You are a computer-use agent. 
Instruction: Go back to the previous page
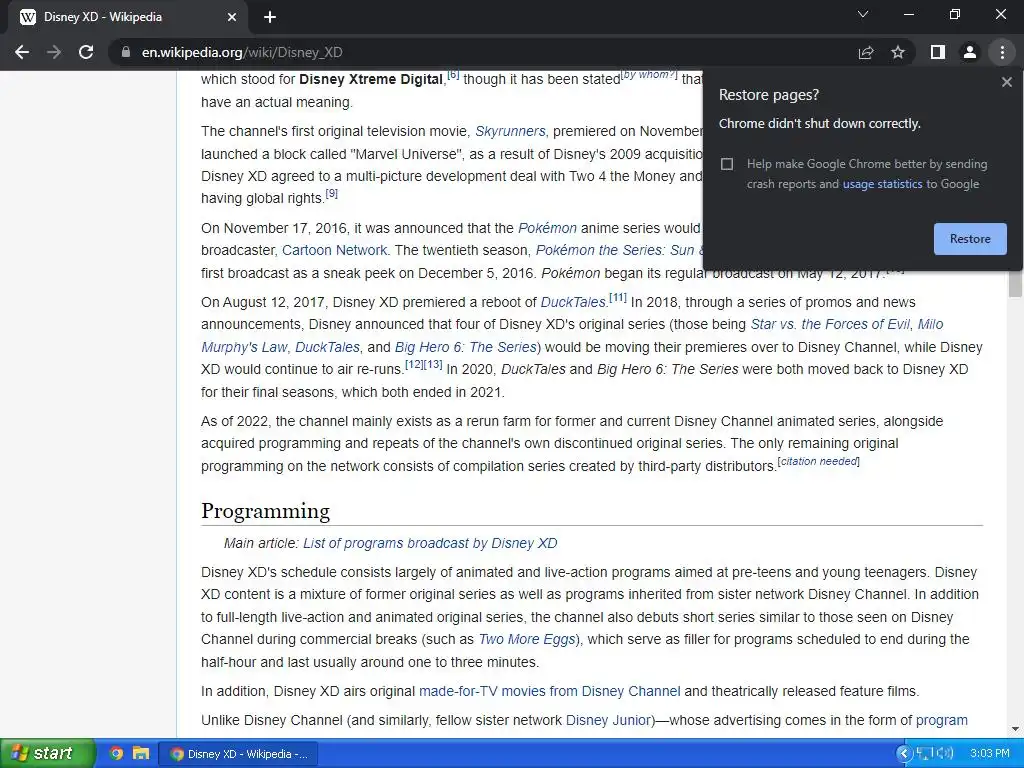pyautogui.click(x=22, y=52)
